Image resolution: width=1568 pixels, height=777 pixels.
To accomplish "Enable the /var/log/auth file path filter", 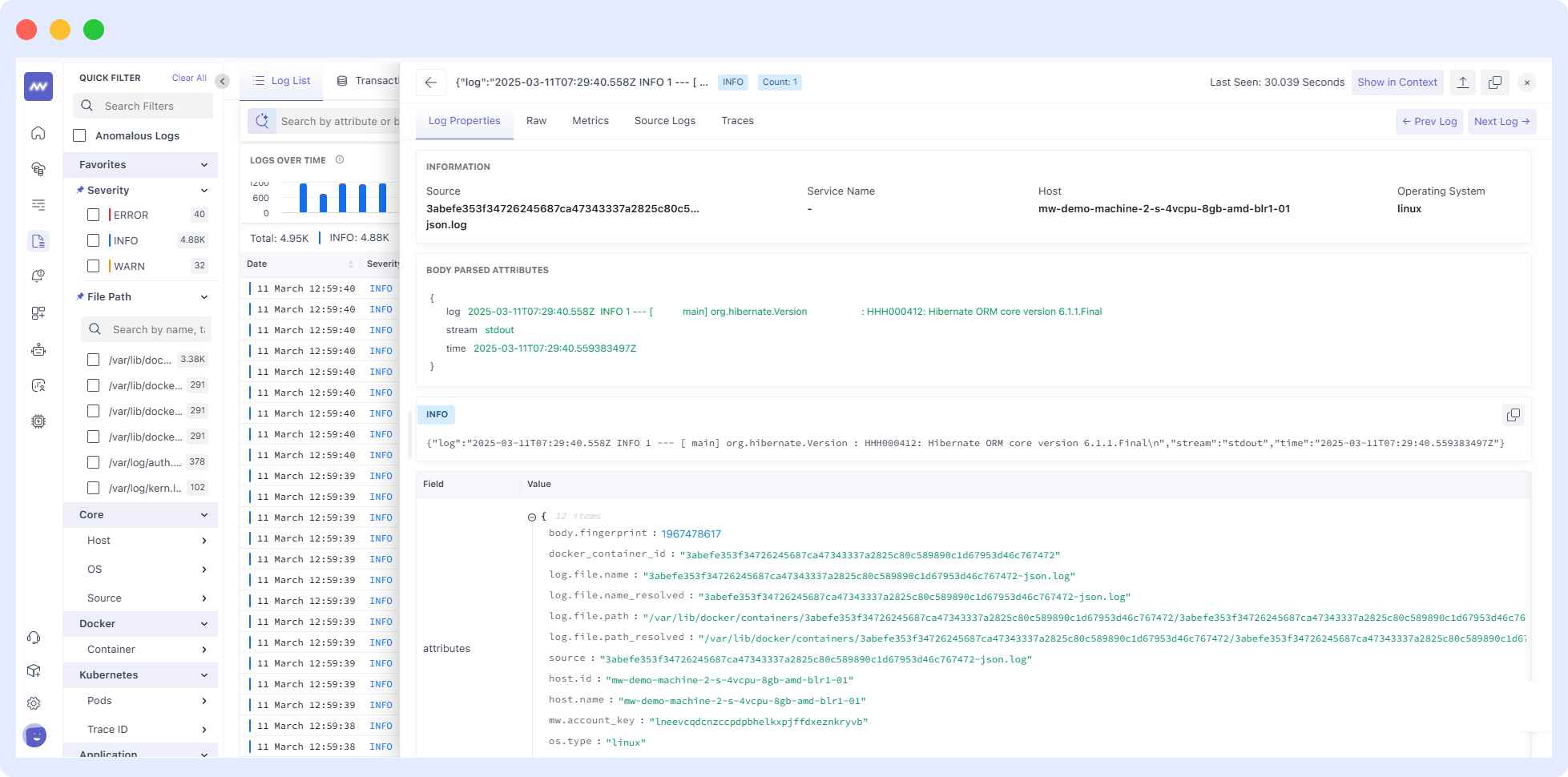I will [94, 462].
